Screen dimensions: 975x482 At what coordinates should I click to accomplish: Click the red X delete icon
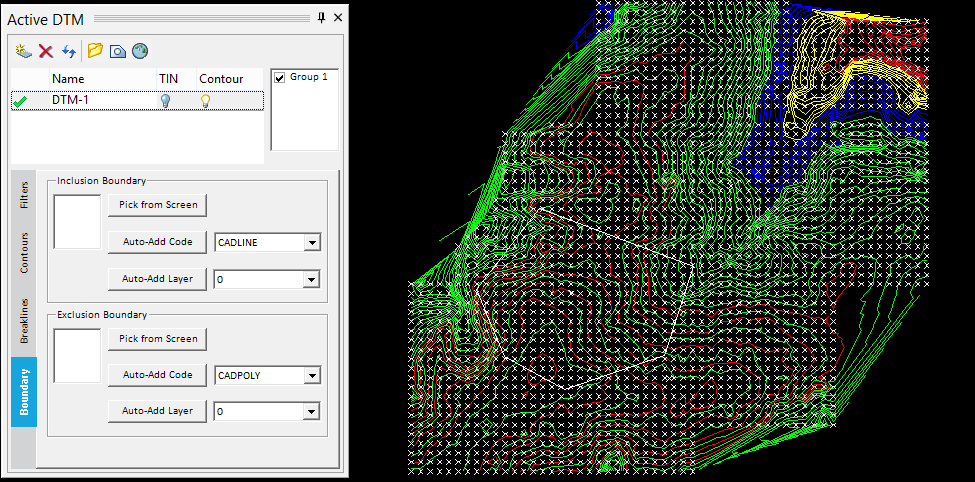point(46,51)
